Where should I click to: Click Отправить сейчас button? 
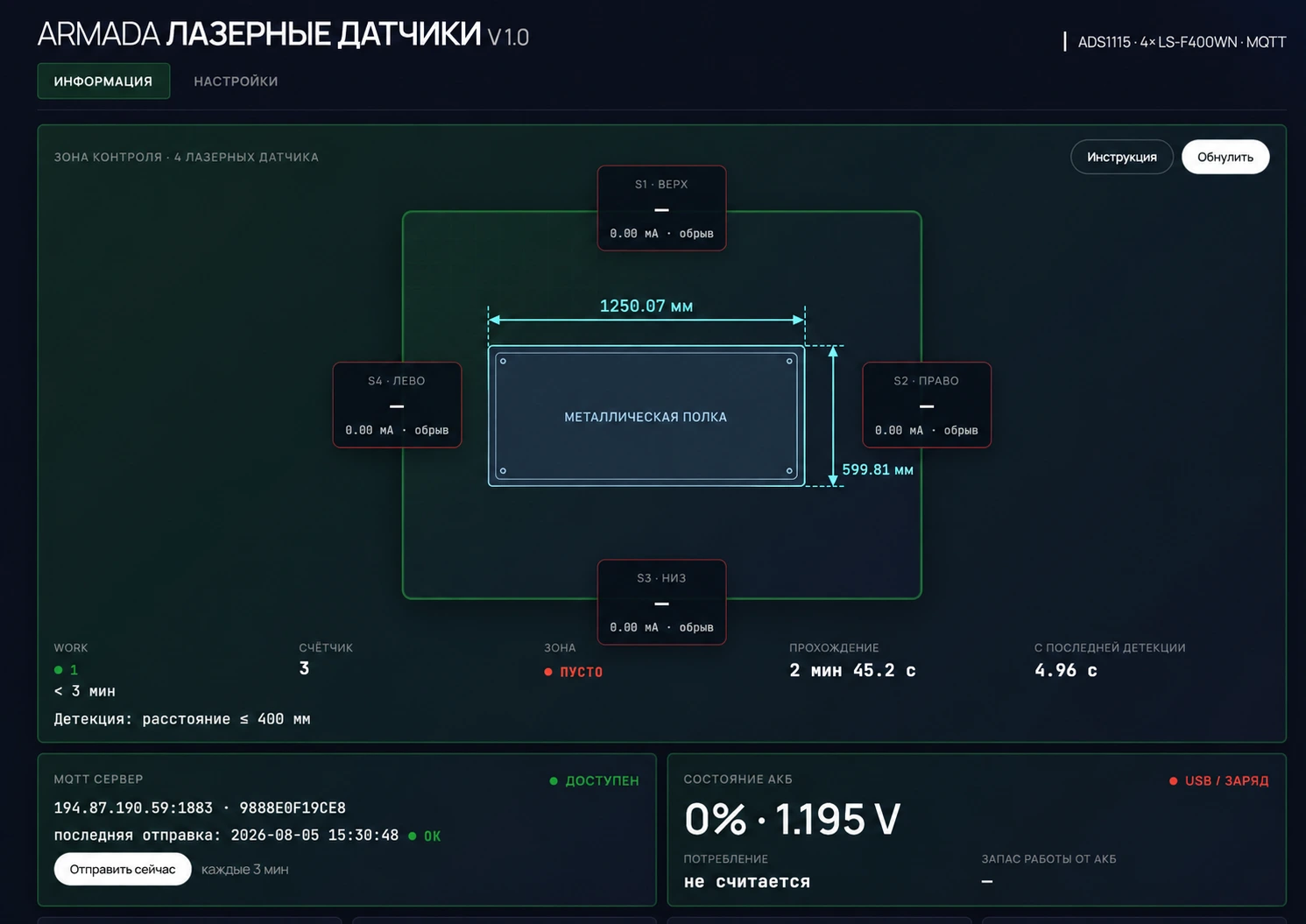pyautogui.click(x=123, y=869)
